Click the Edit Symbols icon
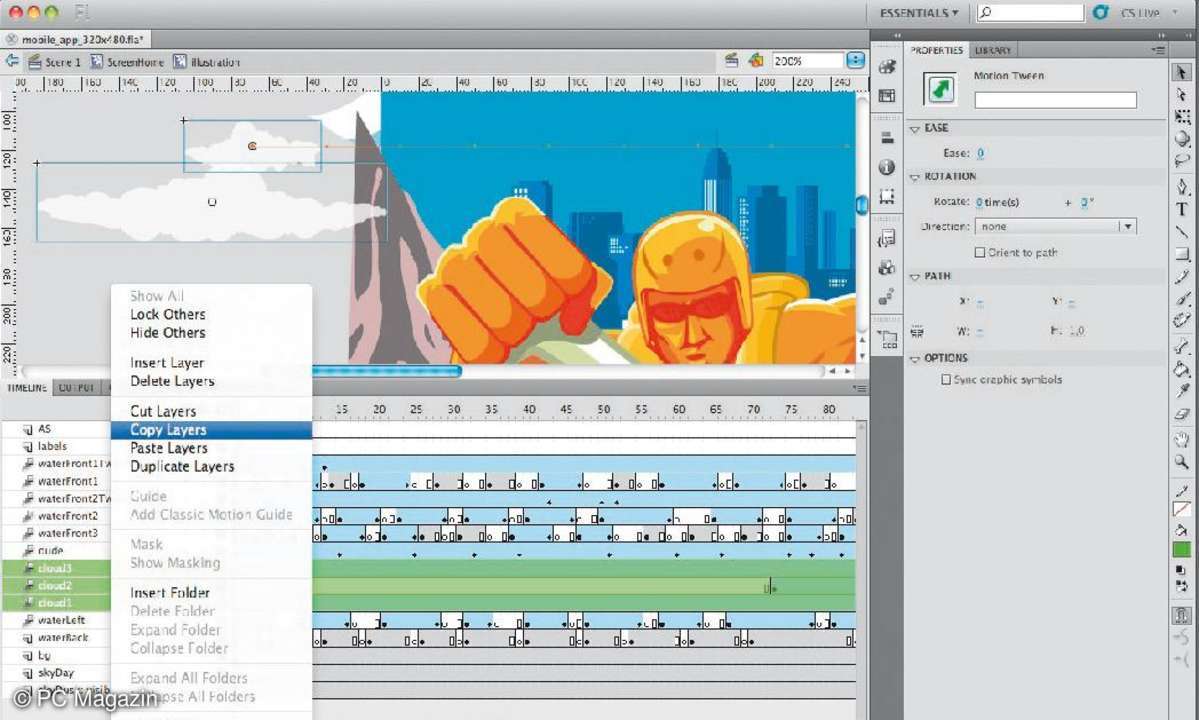 [x=756, y=60]
